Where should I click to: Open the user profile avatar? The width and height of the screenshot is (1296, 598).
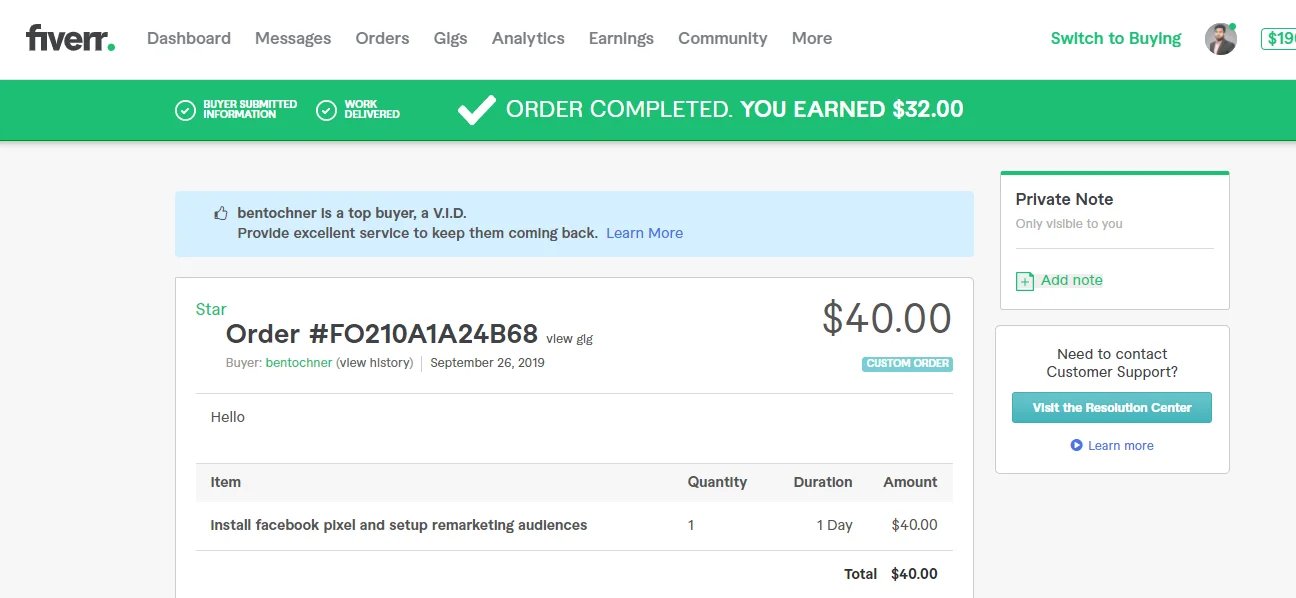[1220, 39]
